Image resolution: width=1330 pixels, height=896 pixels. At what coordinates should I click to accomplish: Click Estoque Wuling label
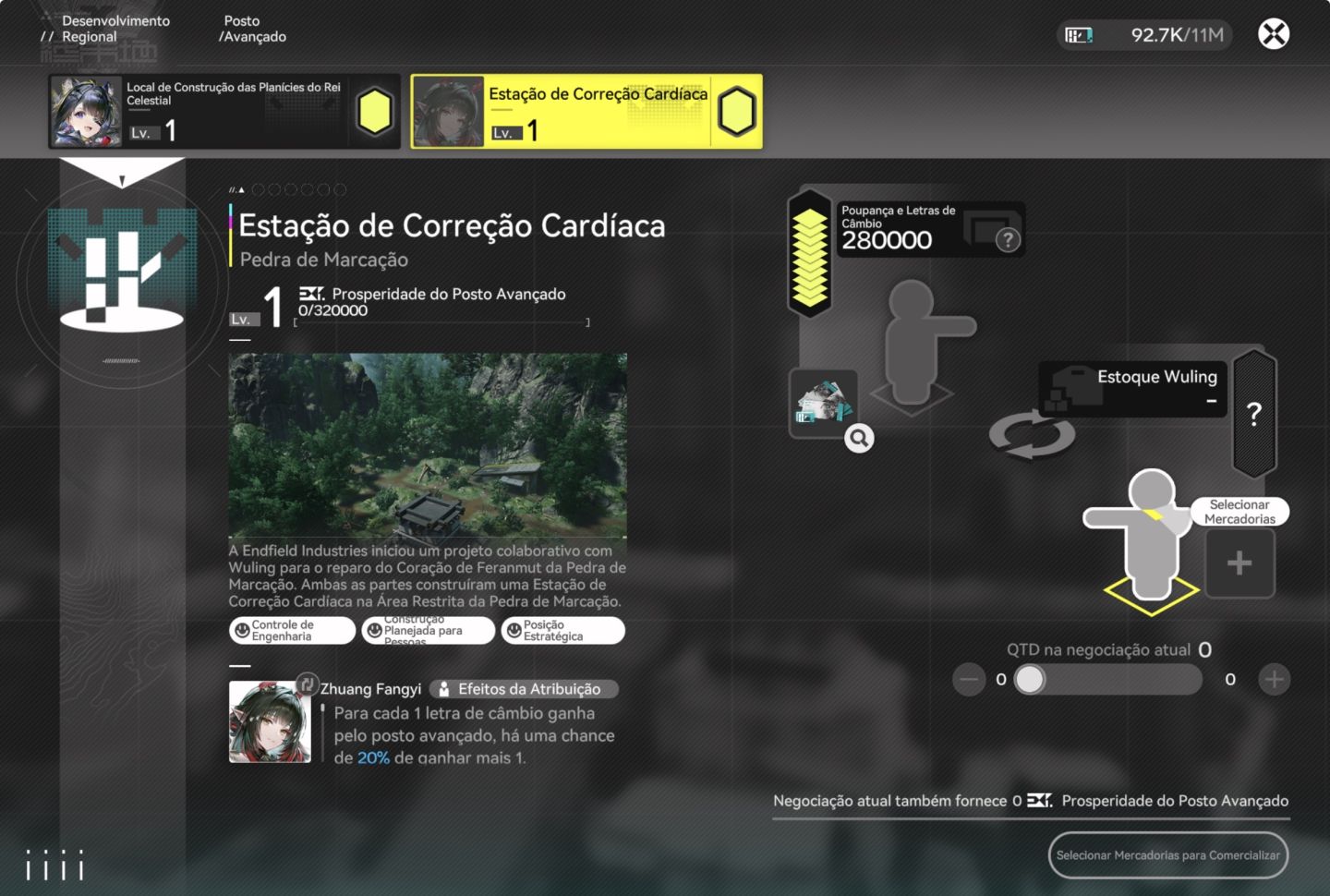[1156, 377]
